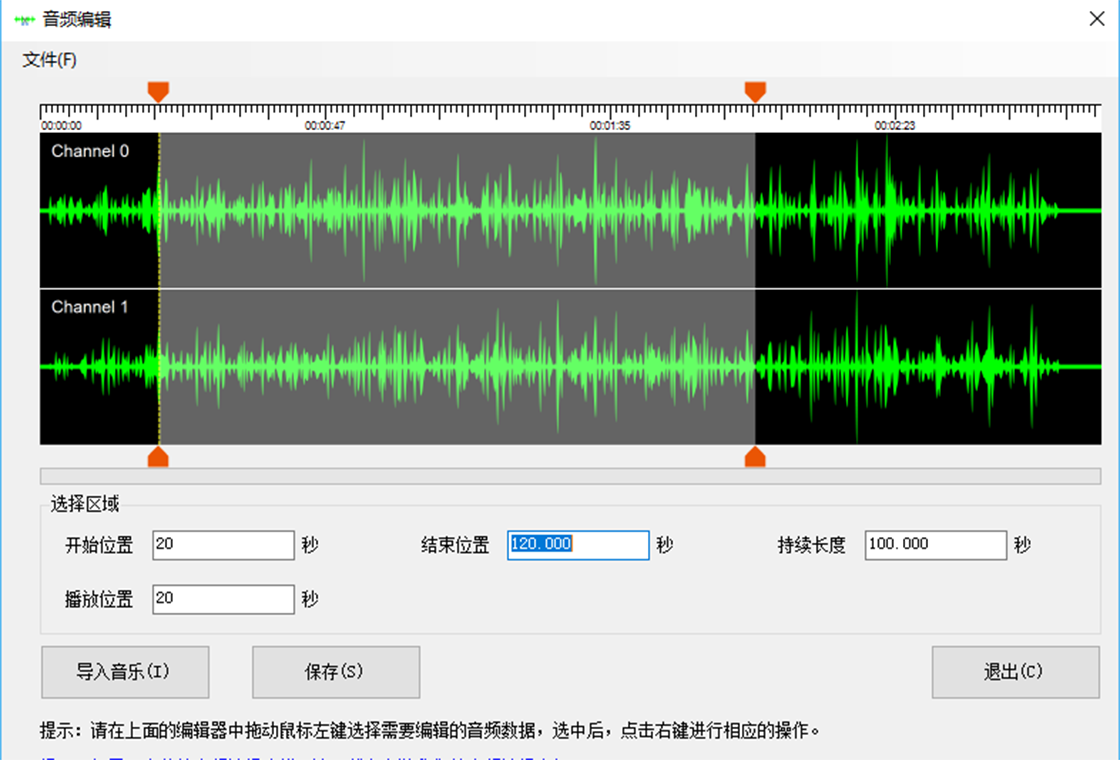Click the green waveform app icon in title bar
Viewport: 1120px width, 760px height.
[x=25, y=20]
